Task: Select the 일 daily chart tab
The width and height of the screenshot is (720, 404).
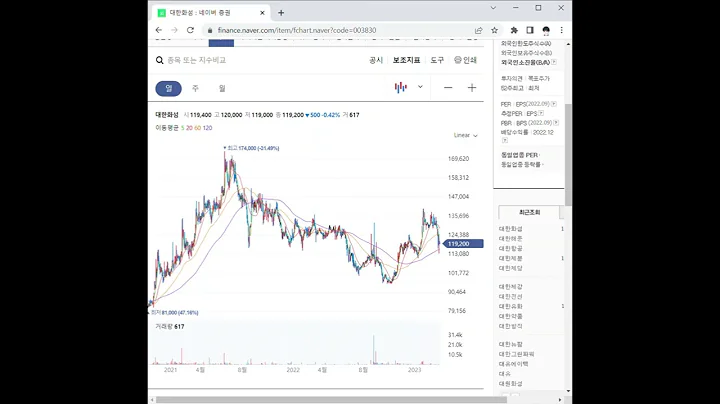Action: click(x=169, y=88)
